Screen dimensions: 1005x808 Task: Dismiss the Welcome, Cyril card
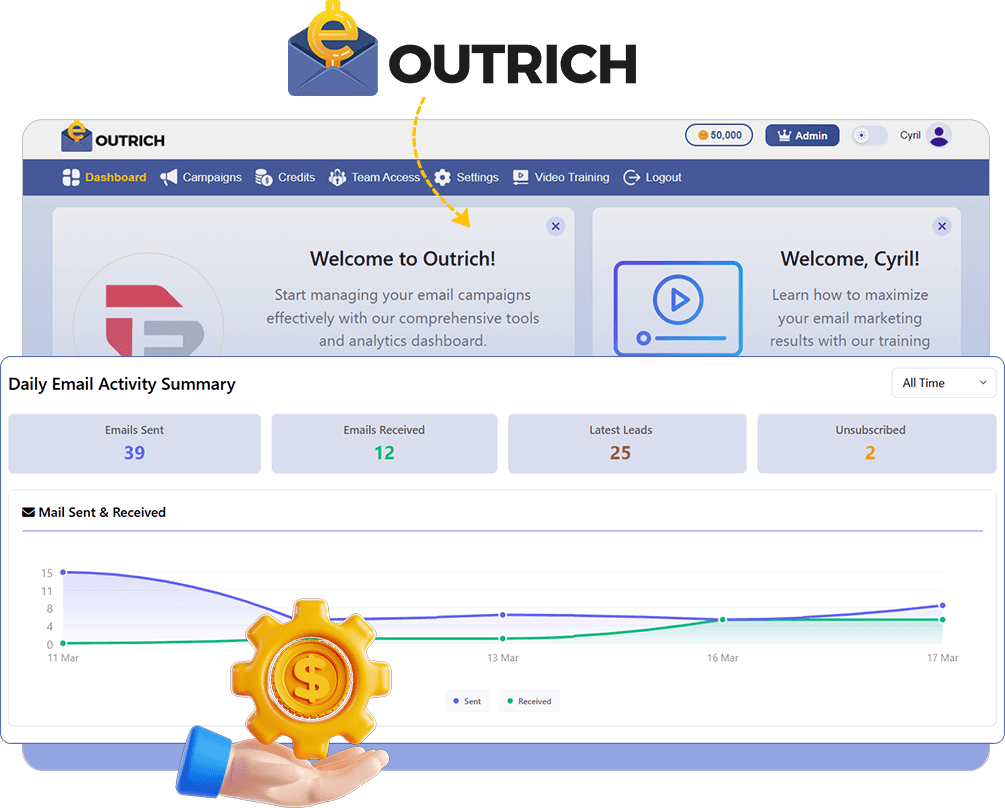[941, 226]
